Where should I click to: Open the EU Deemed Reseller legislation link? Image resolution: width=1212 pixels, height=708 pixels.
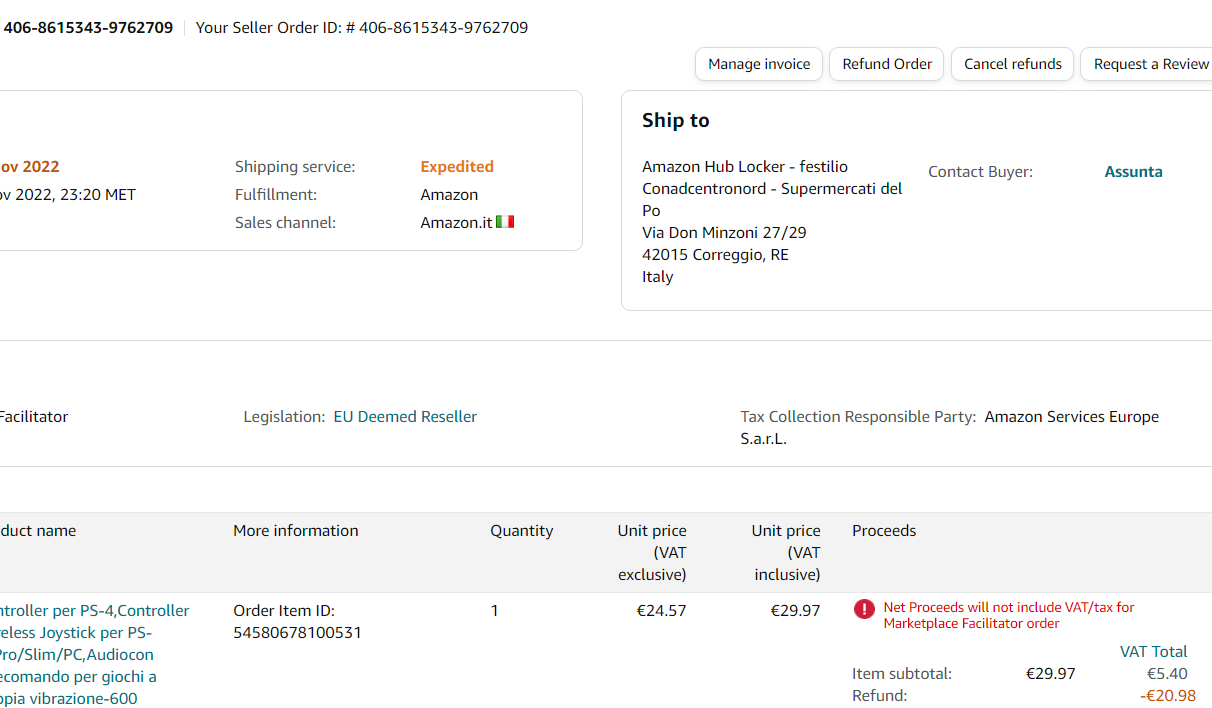[x=405, y=417]
